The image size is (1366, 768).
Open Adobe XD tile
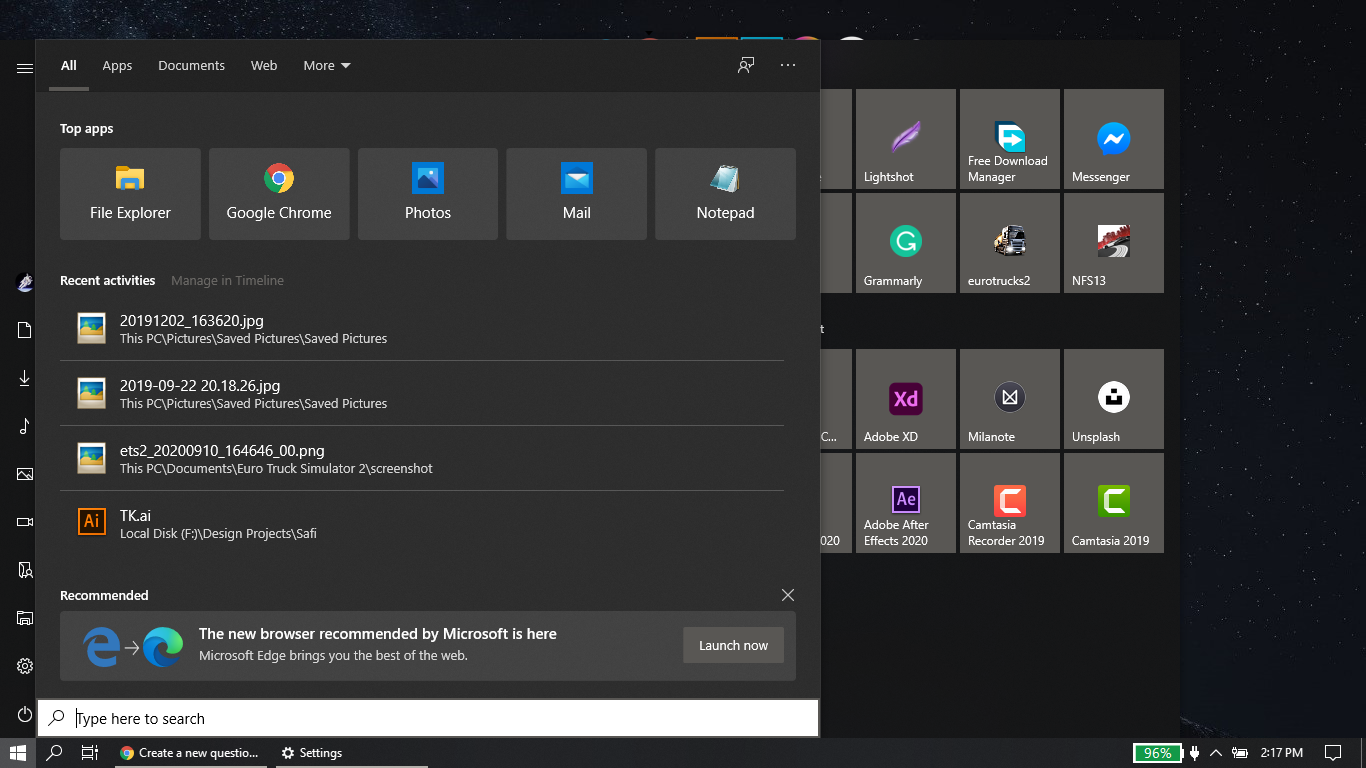(x=906, y=399)
